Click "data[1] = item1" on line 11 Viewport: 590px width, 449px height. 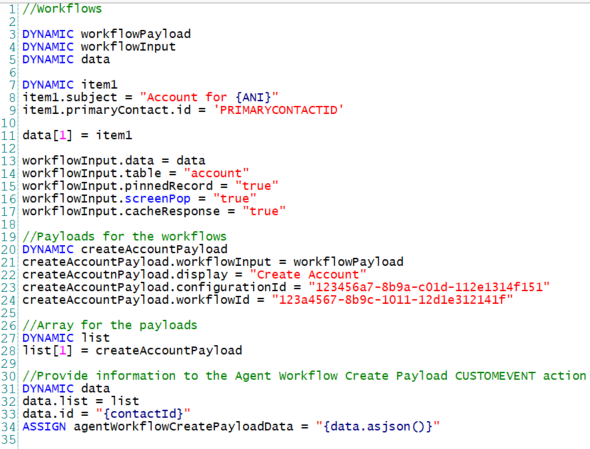pyautogui.click(x=77, y=135)
